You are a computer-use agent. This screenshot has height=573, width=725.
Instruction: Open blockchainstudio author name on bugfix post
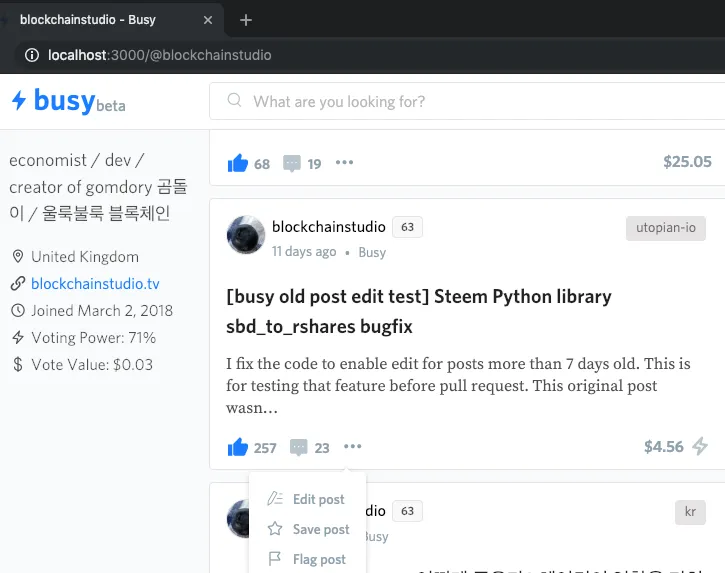point(329,227)
